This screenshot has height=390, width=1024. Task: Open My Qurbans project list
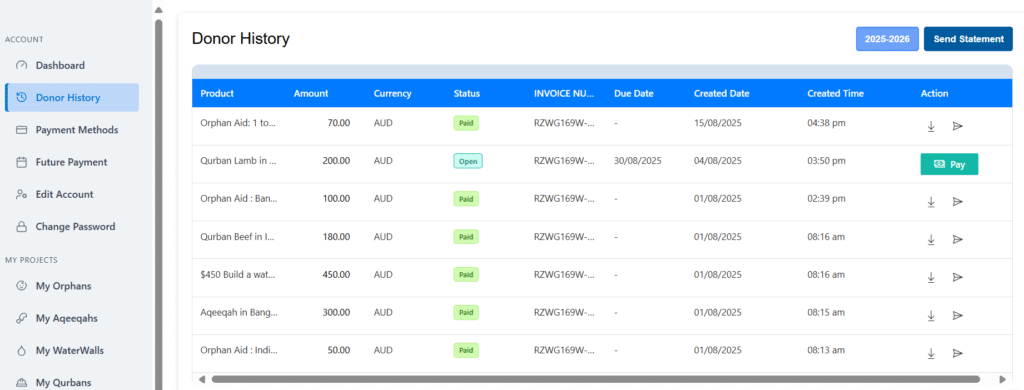72,383
